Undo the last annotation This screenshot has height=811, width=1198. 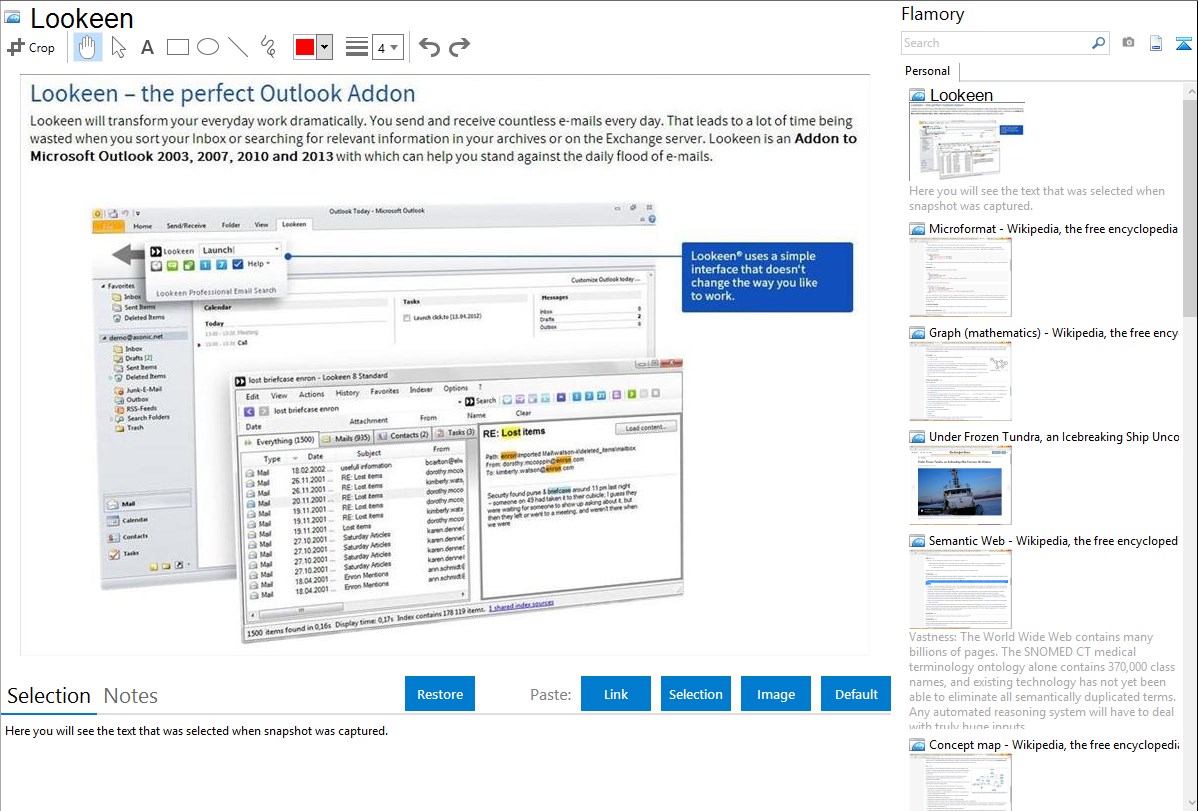coord(429,47)
